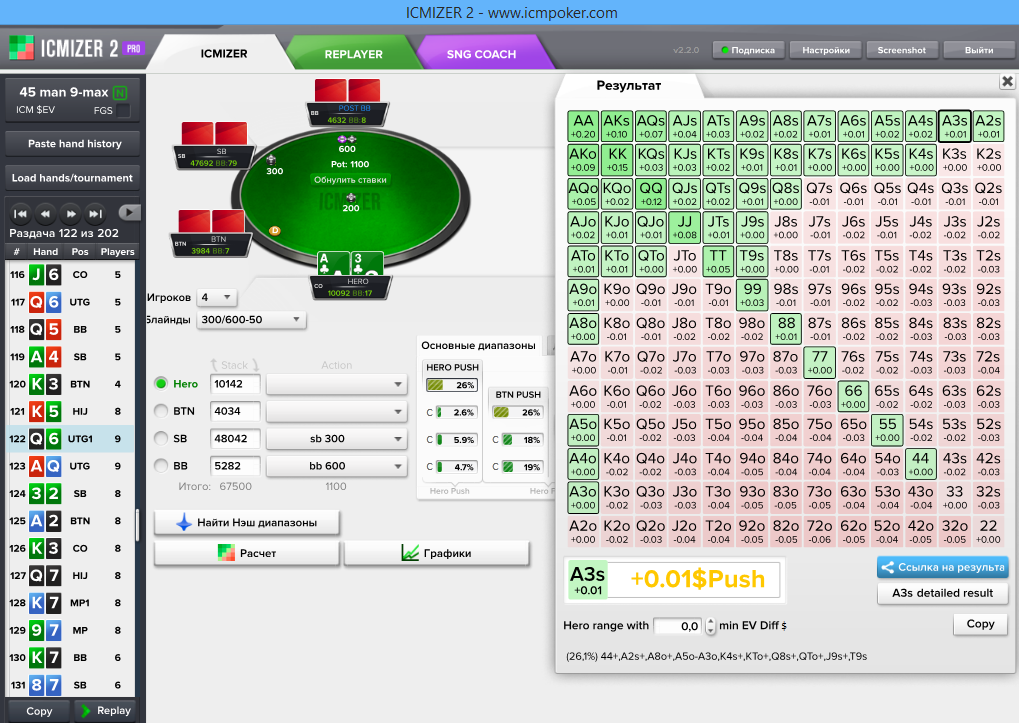Open the sb 300 action dropdown
1019x723 pixels.
coord(337,438)
